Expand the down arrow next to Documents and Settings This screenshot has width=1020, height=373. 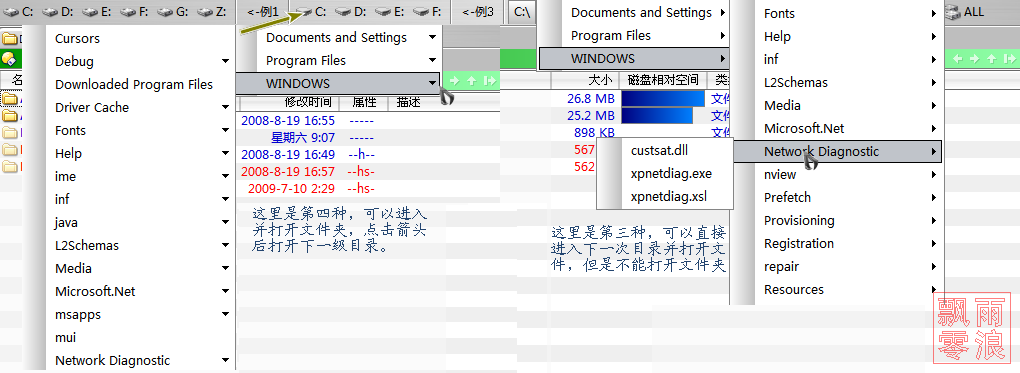tap(433, 38)
